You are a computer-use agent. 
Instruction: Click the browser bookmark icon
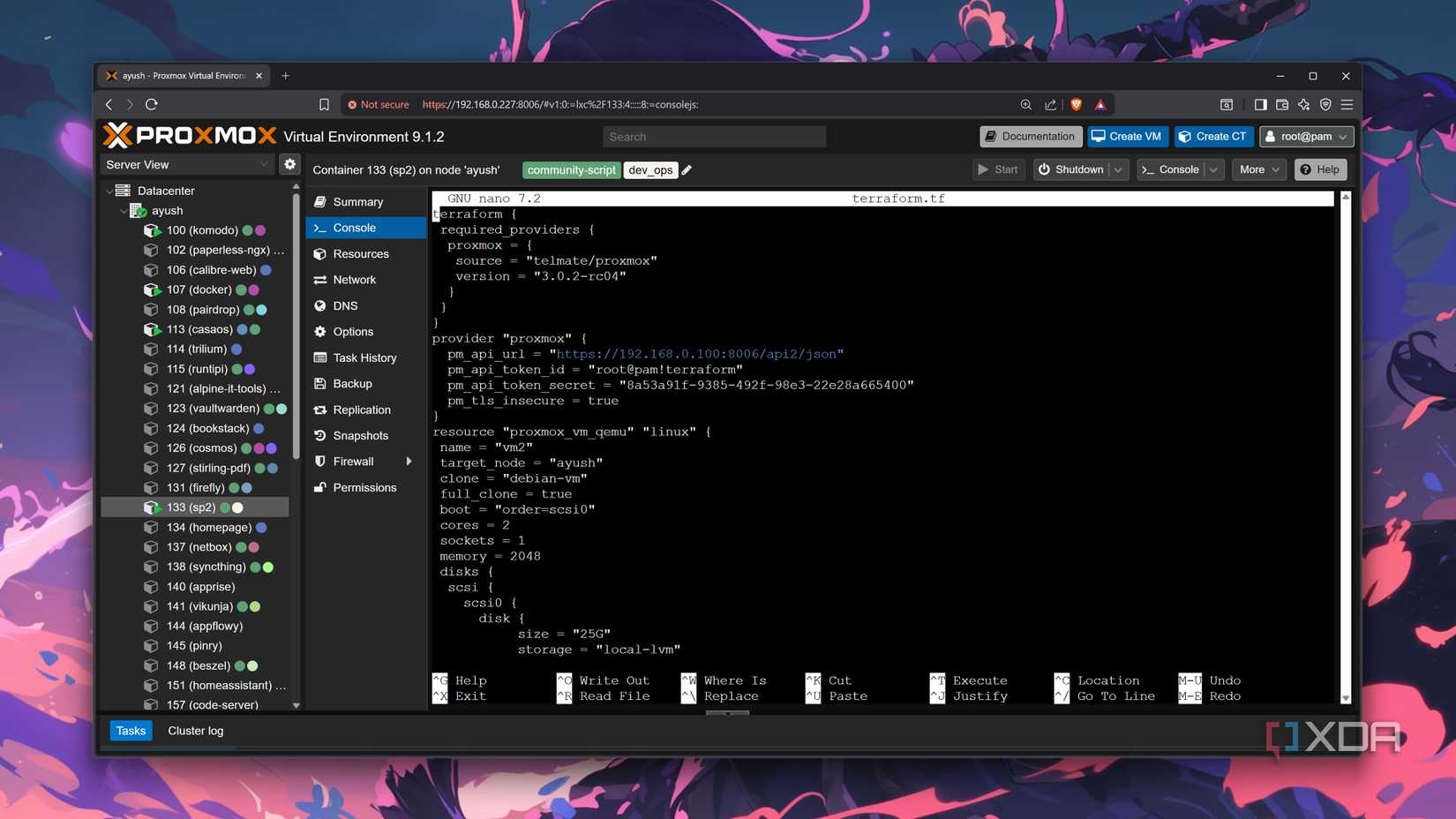tap(324, 104)
